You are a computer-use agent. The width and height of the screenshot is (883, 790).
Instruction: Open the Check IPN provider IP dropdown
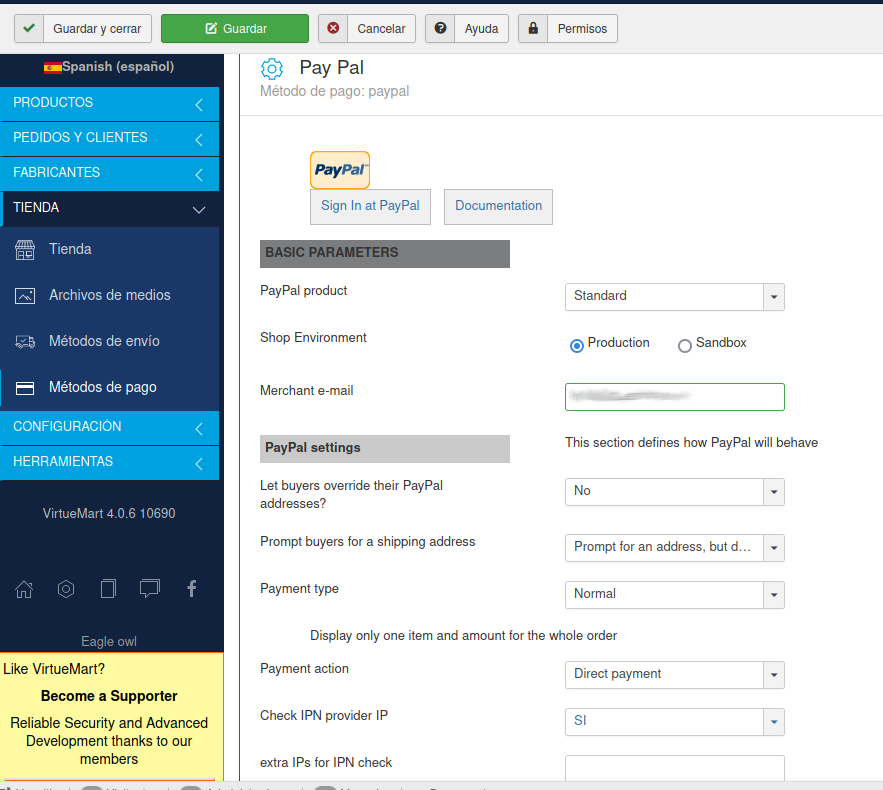tap(675, 721)
